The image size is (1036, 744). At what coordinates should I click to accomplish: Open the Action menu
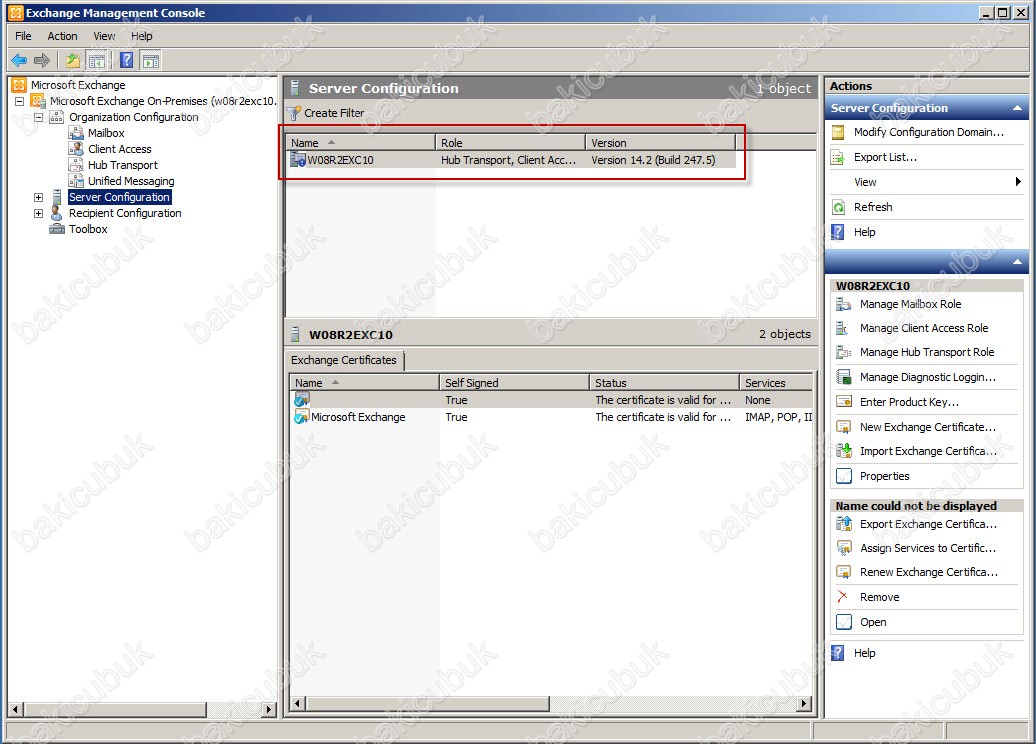click(62, 36)
